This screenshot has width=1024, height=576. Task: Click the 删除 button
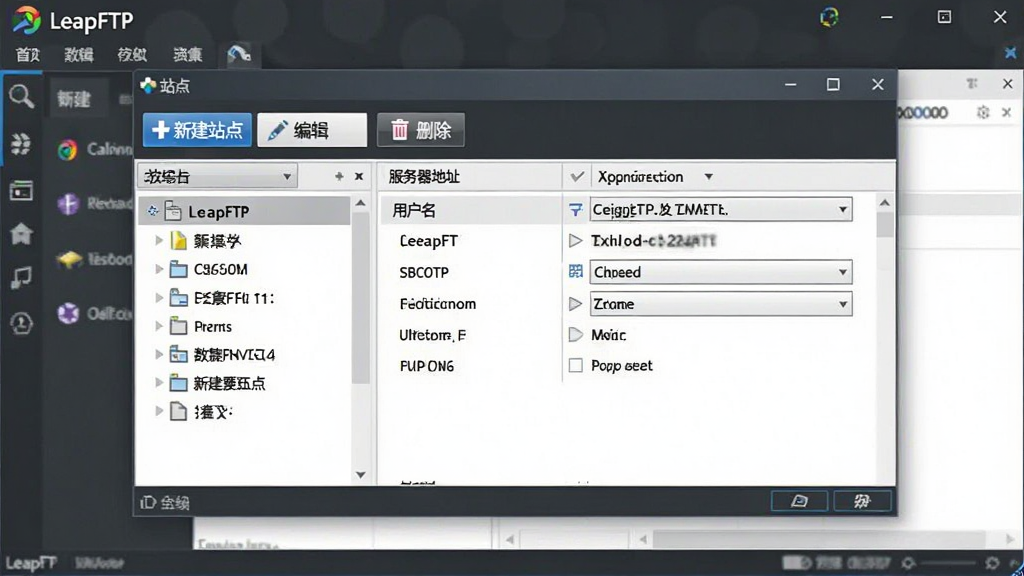421,130
